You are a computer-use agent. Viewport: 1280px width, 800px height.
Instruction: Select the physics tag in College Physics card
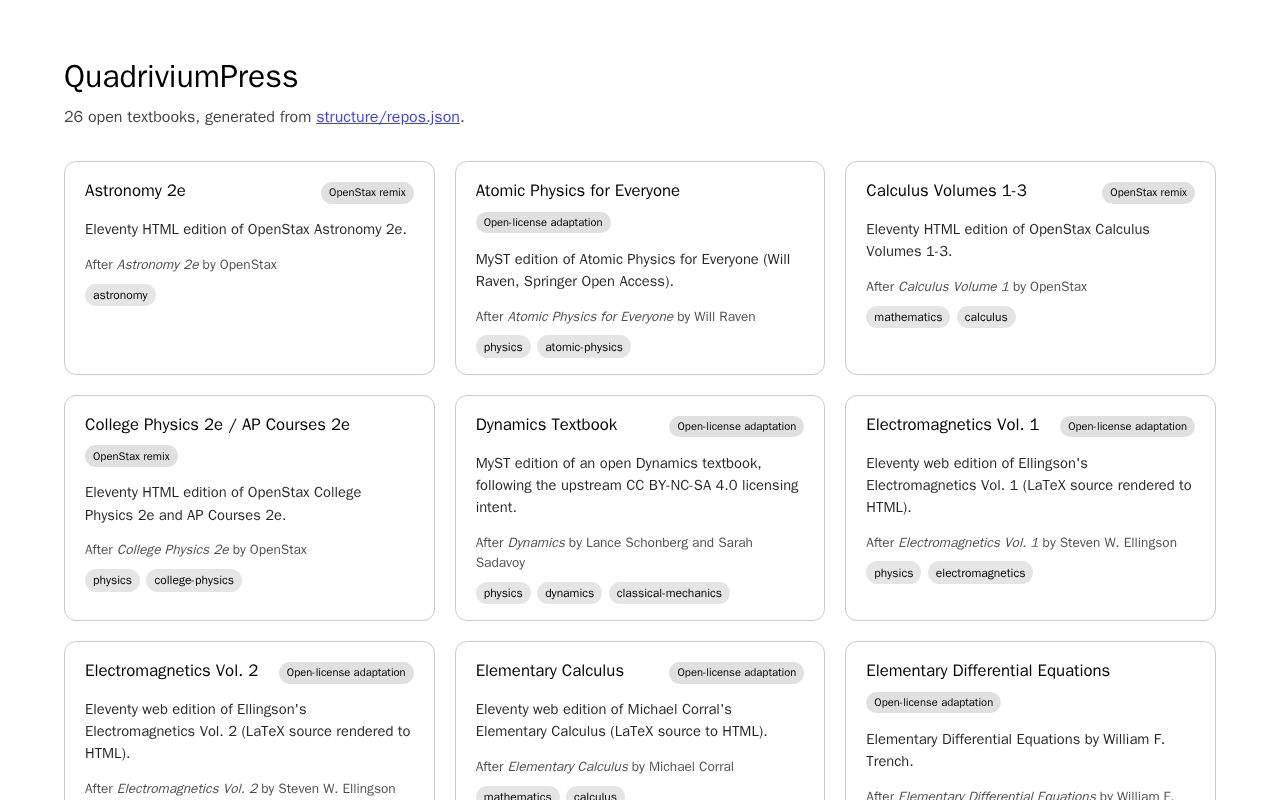point(112,581)
